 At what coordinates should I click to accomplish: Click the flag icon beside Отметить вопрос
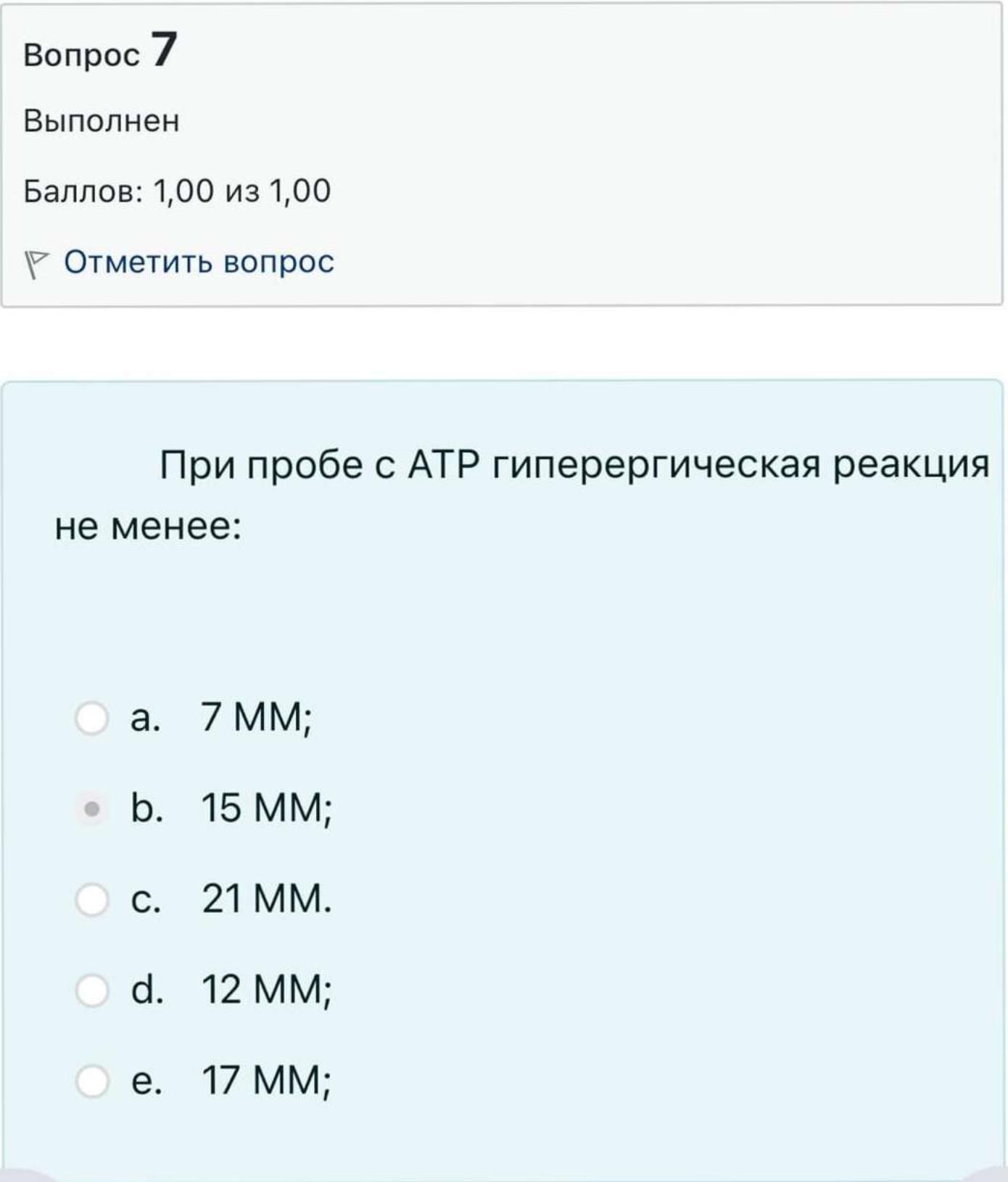[x=36, y=265]
